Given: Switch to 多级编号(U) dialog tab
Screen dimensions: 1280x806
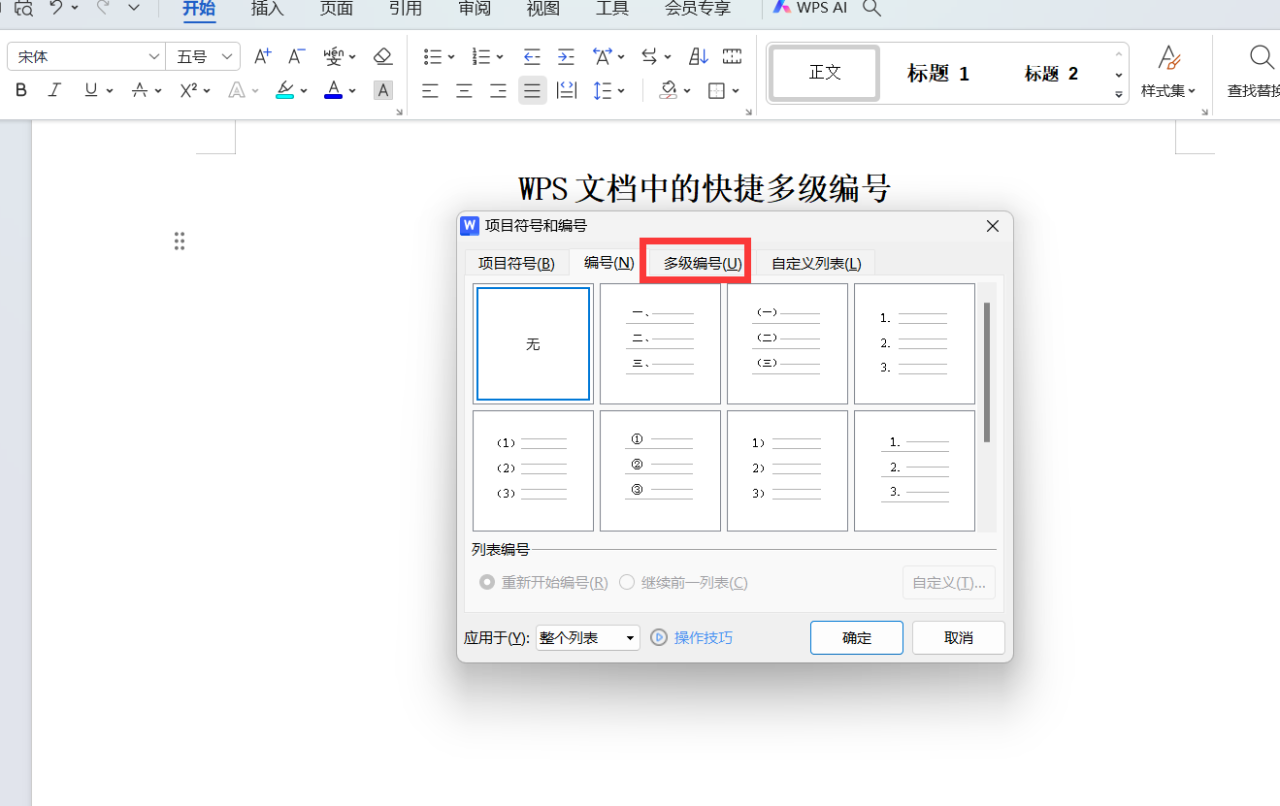Looking at the screenshot, I should pyautogui.click(x=702, y=263).
